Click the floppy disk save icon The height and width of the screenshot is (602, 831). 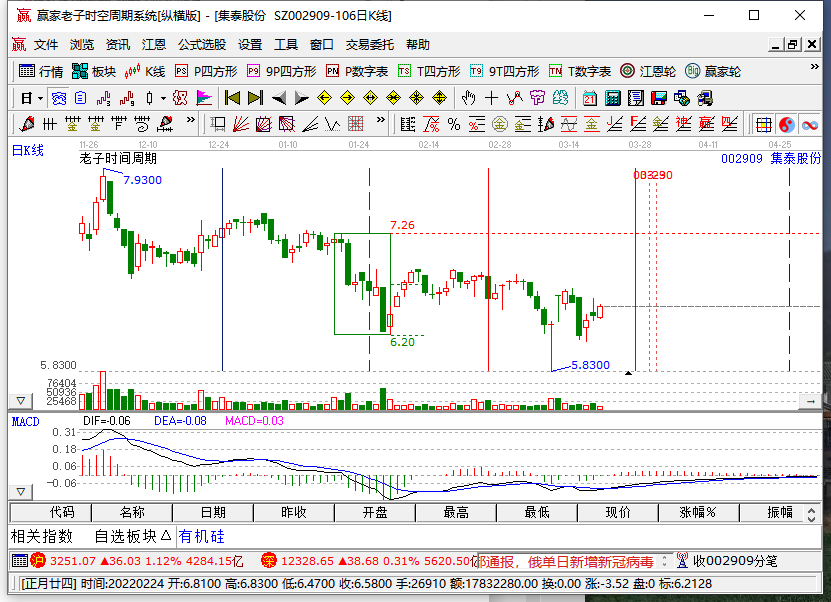point(659,98)
